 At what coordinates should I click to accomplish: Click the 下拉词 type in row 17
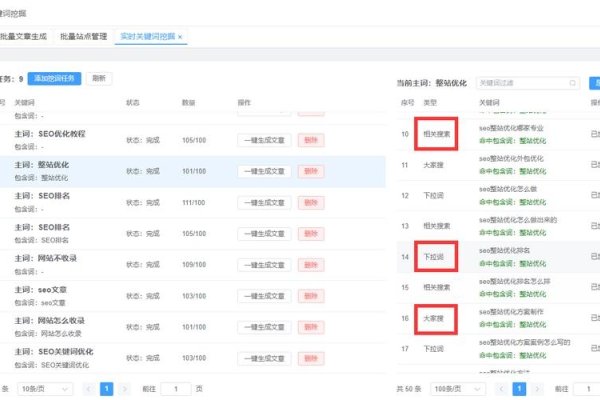tap(433, 349)
